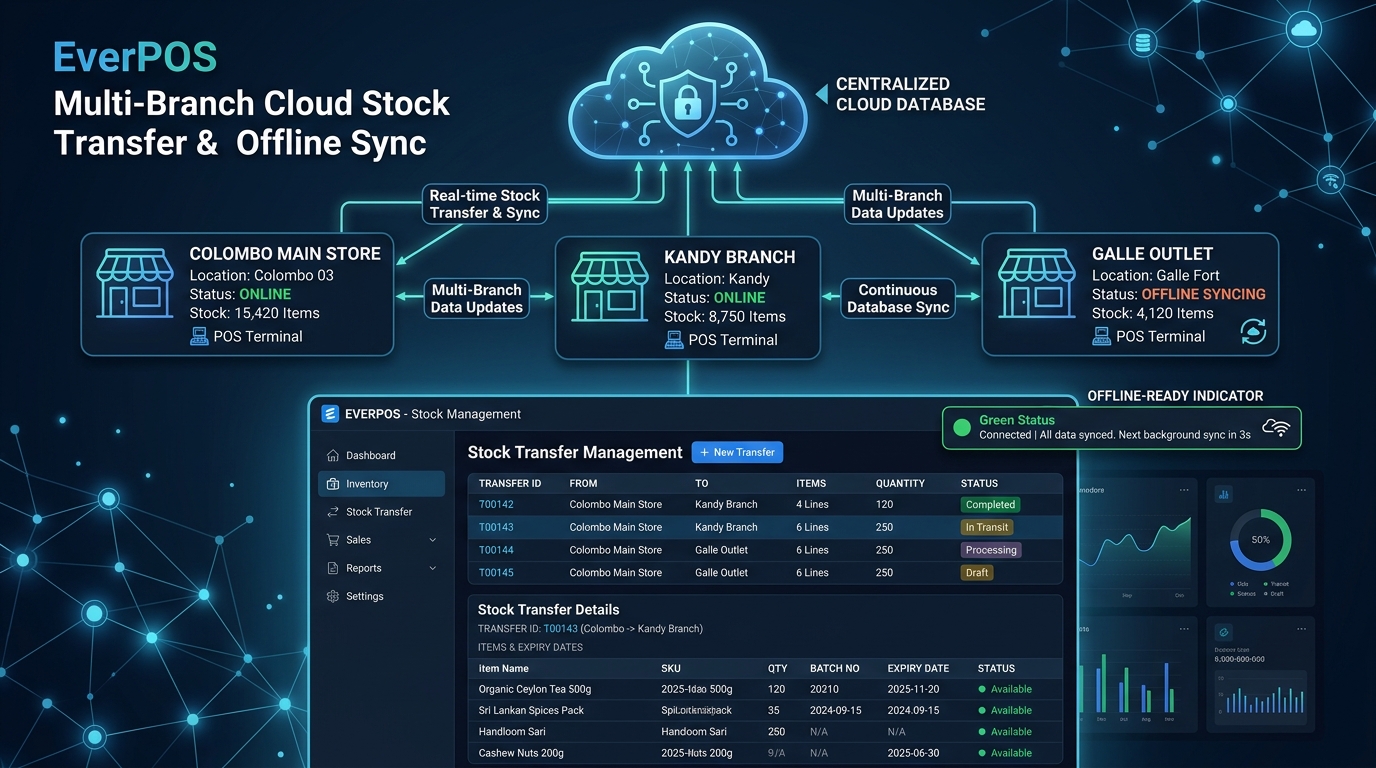Click the Galle Outlet shop icon
Image resolution: width=1376 pixels, height=768 pixels.
point(1035,284)
